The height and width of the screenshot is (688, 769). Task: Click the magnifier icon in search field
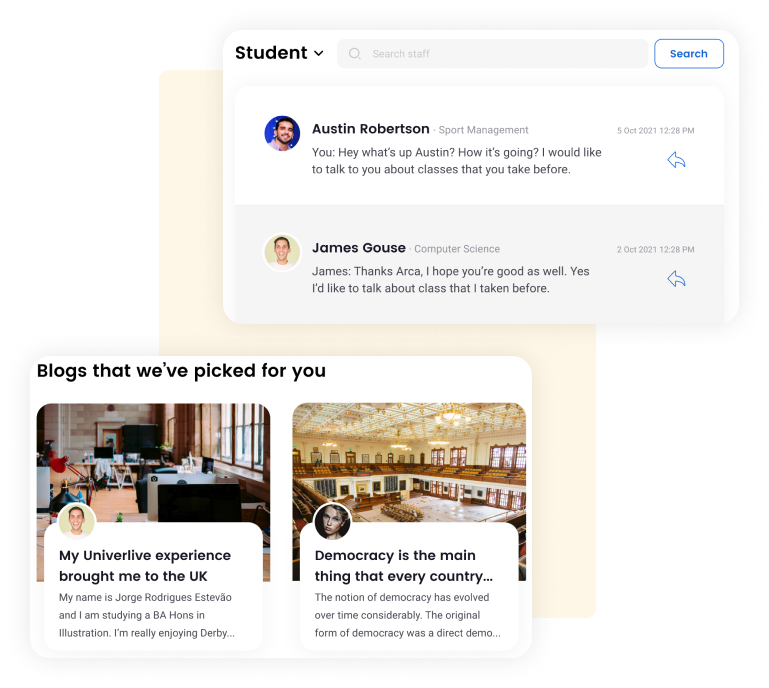coord(355,53)
